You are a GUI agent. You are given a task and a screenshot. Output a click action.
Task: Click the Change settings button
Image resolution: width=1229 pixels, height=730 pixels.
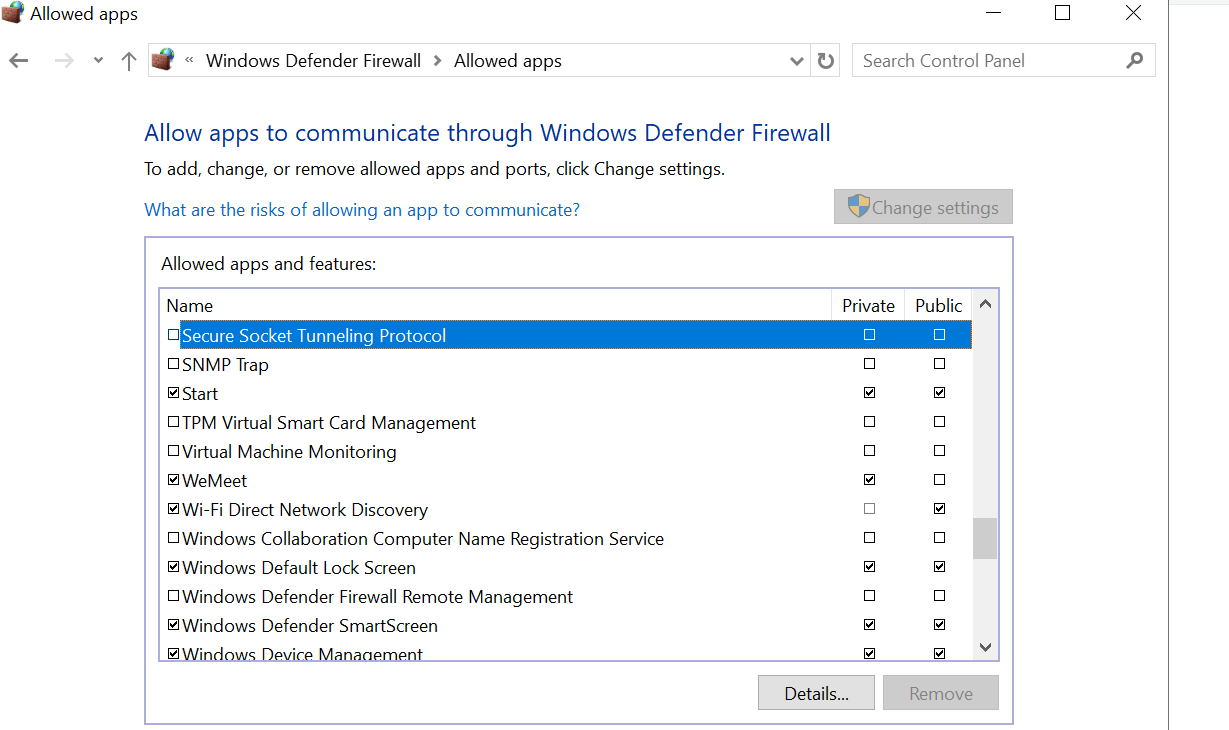click(x=923, y=208)
